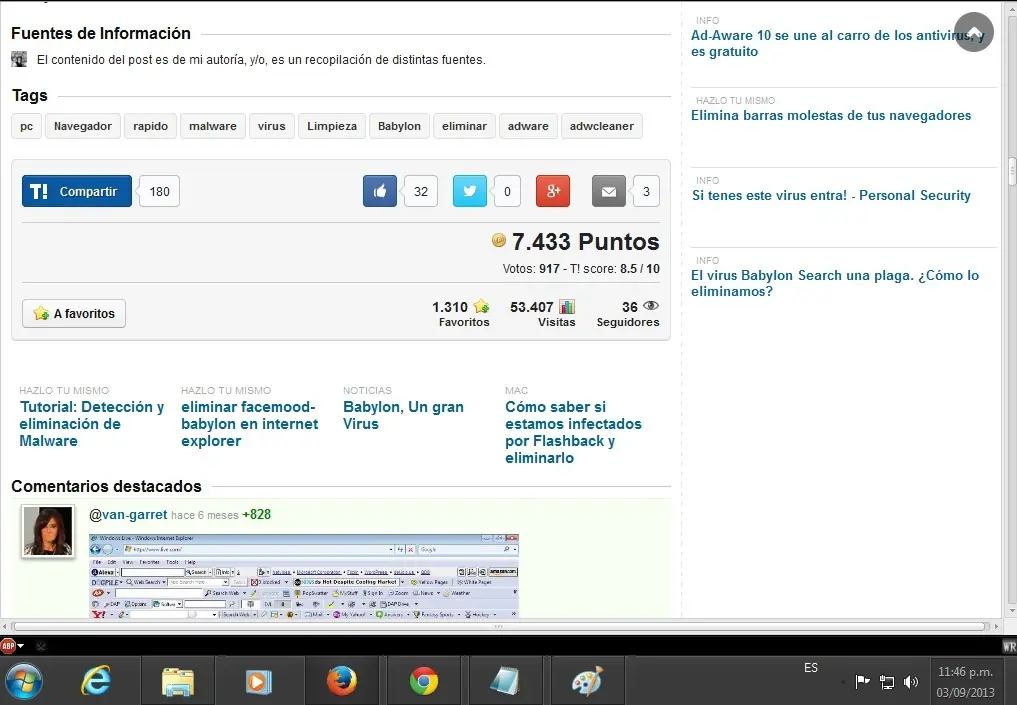1017x705 pixels.
Task: Switch to Firefox in taskbar
Action: pyautogui.click(x=341, y=681)
